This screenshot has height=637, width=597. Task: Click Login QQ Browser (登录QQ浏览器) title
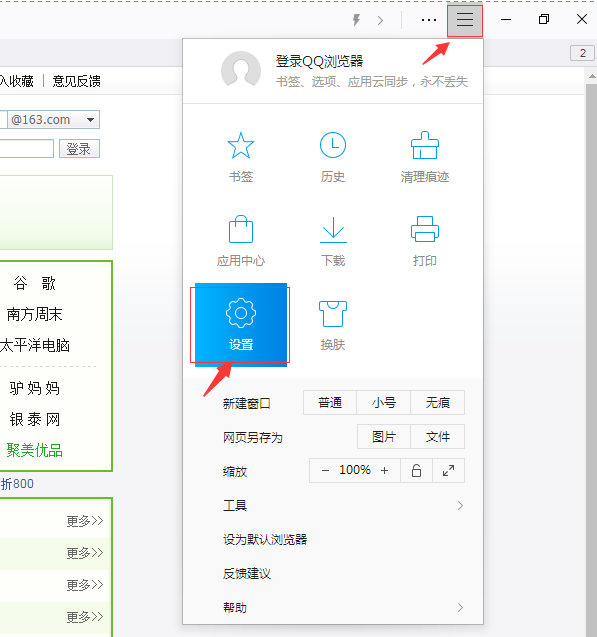[319, 61]
